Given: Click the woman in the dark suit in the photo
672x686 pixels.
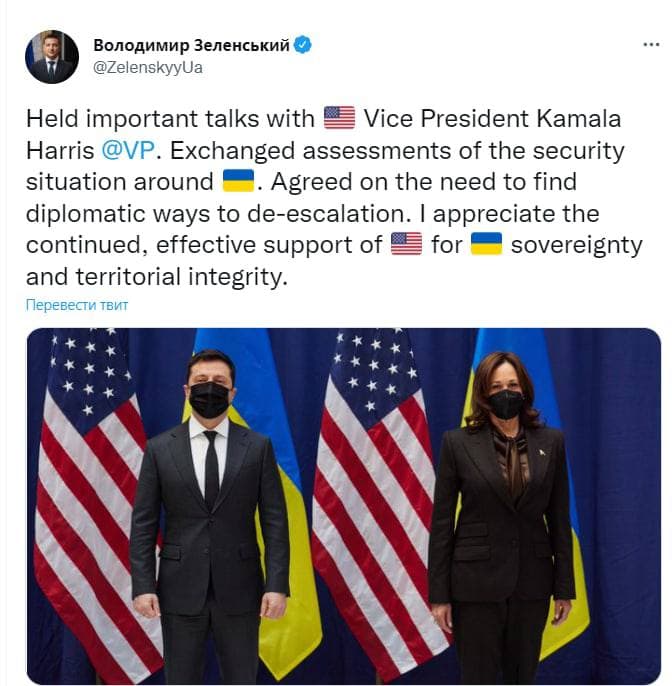Looking at the screenshot, I should click(x=501, y=518).
